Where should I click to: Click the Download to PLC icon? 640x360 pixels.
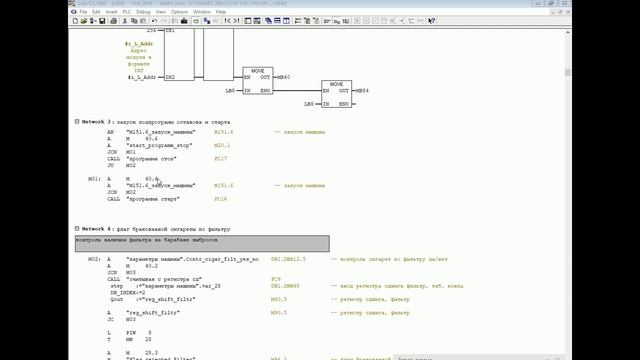pyautogui.click(x=184, y=21)
